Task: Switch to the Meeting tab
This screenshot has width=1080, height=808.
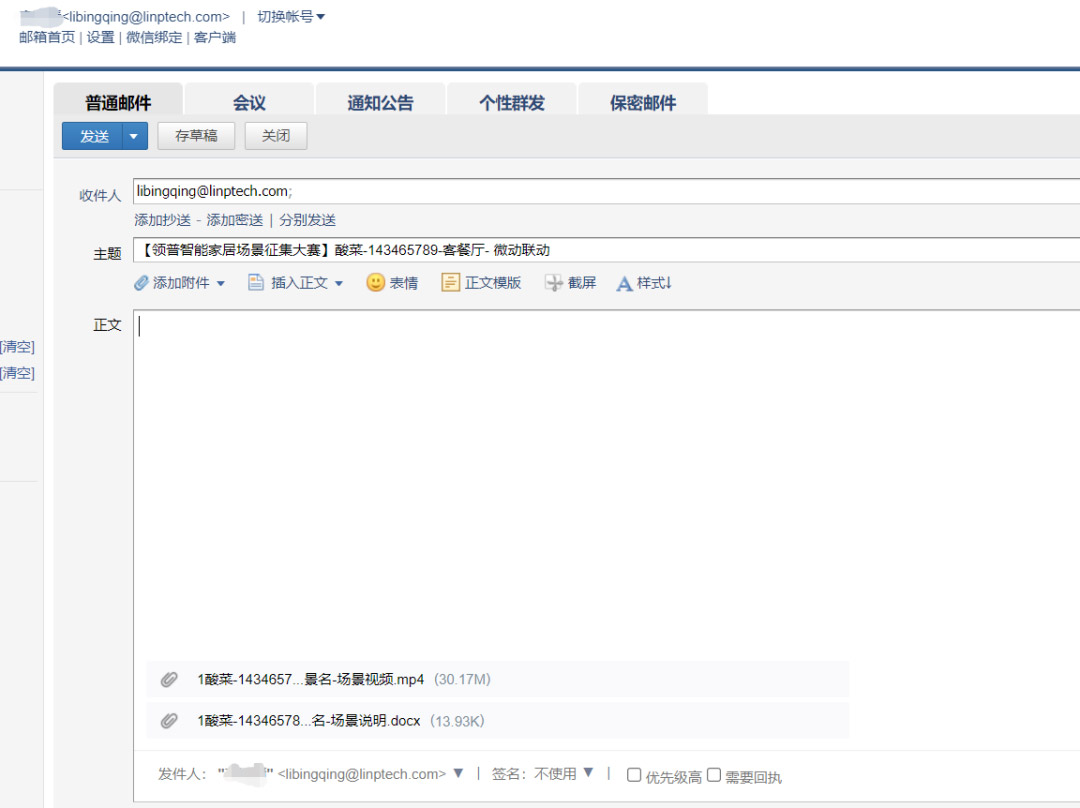Action: point(249,103)
